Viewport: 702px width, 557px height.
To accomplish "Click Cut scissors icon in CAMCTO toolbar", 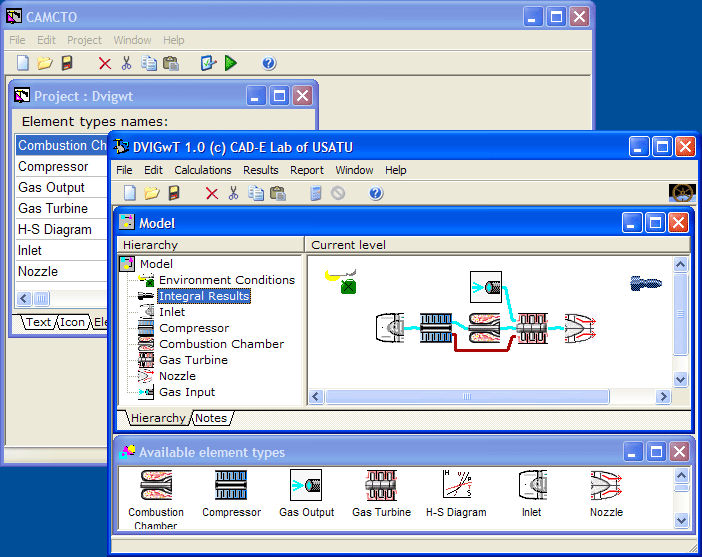I will [x=126, y=63].
